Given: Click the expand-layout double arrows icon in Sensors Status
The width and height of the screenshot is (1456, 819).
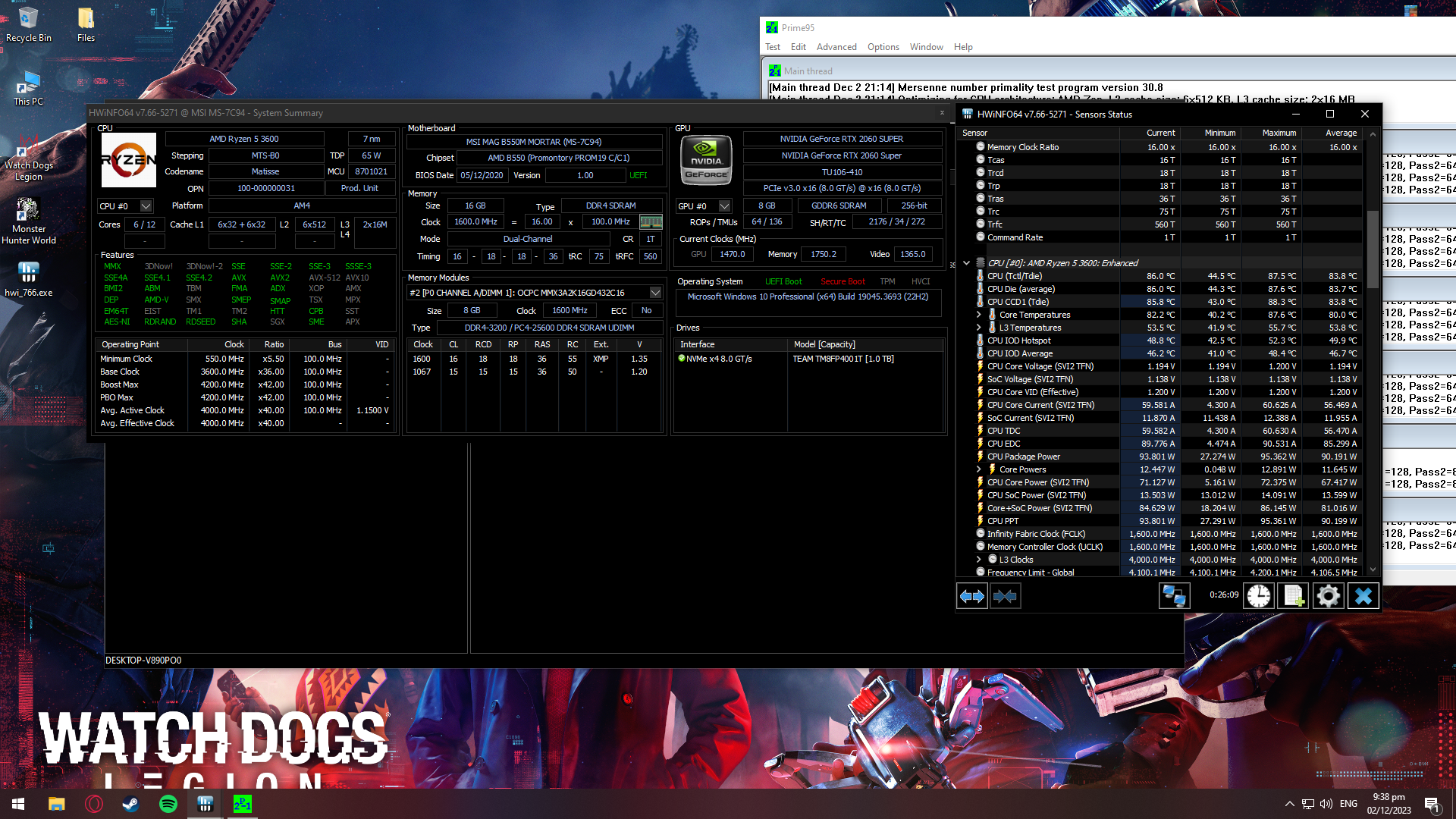Looking at the screenshot, I should [972, 597].
